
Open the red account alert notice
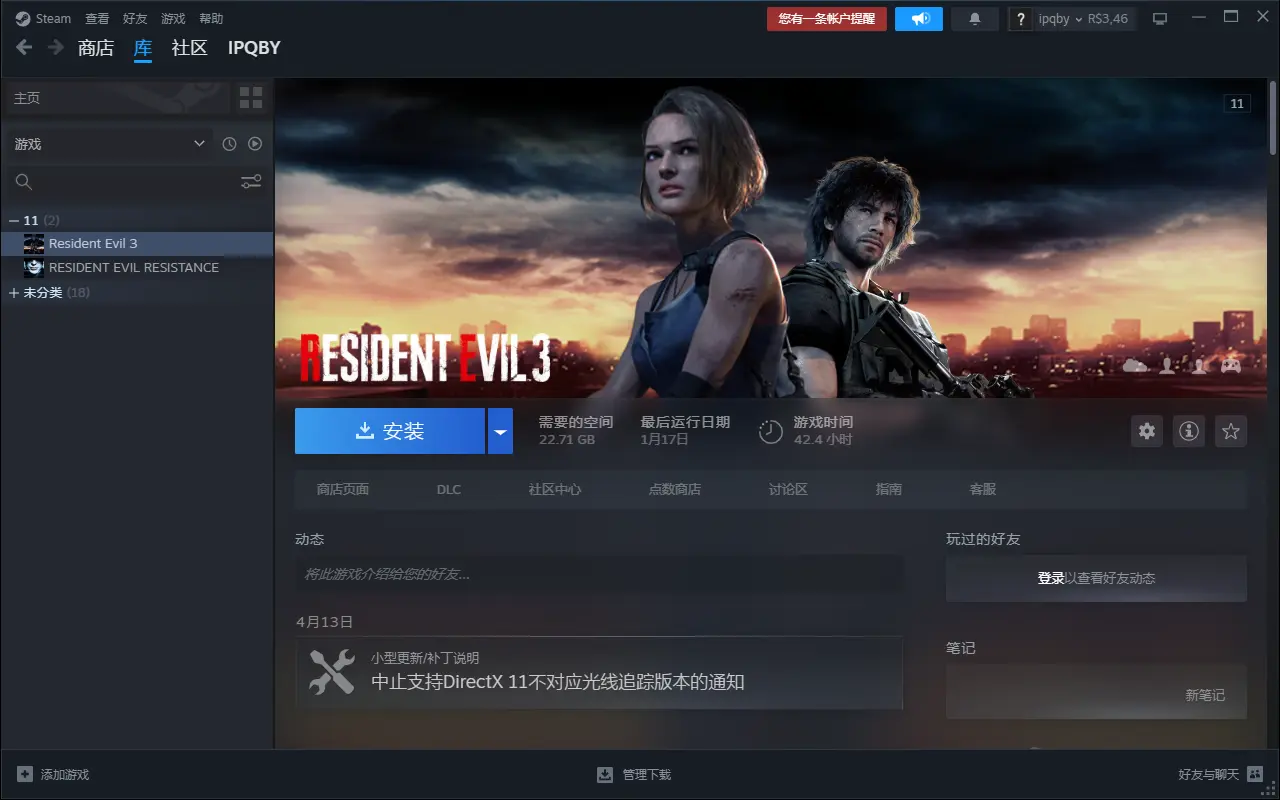[827, 19]
